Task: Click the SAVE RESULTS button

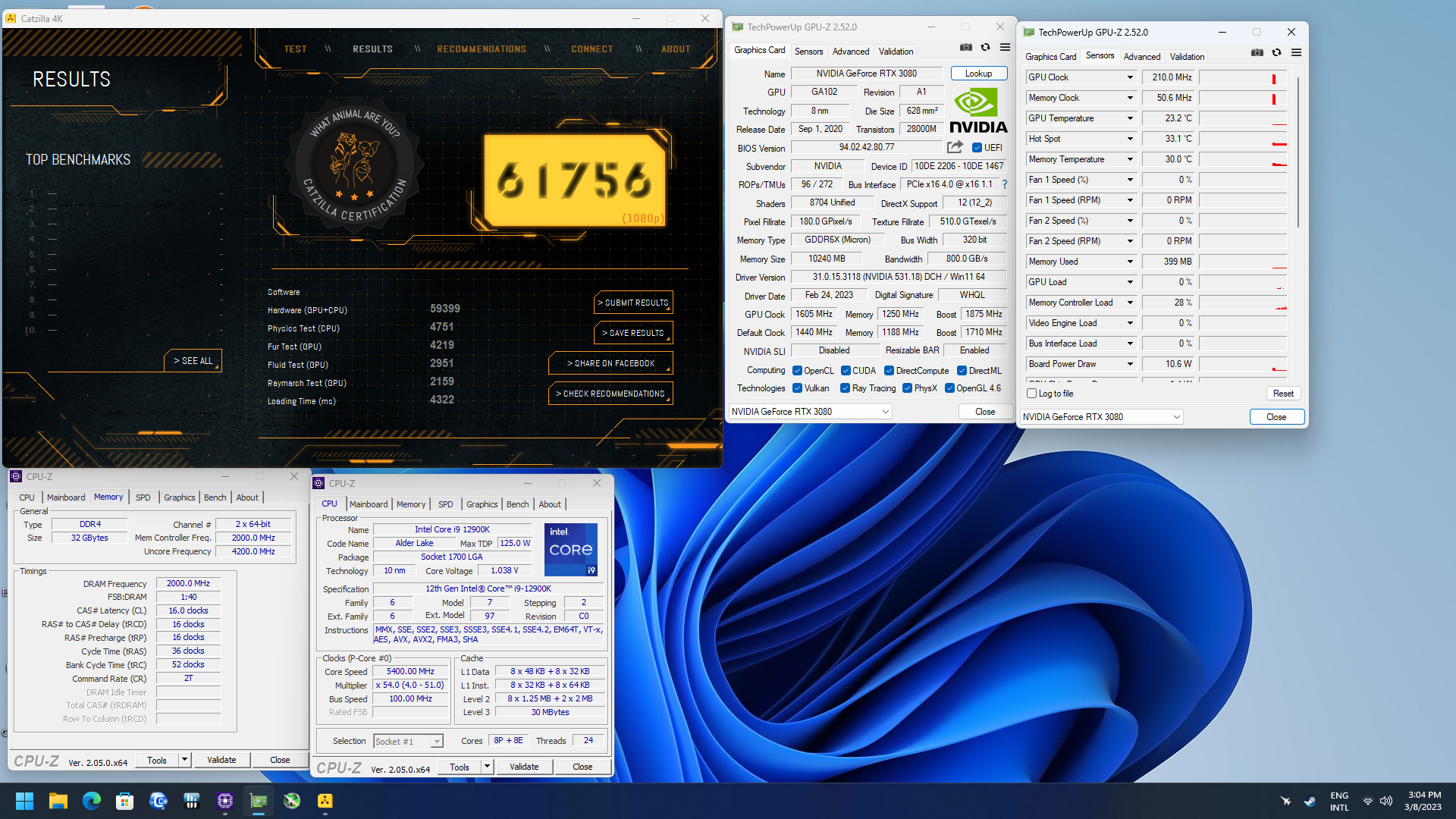Action: tap(633, 333)
